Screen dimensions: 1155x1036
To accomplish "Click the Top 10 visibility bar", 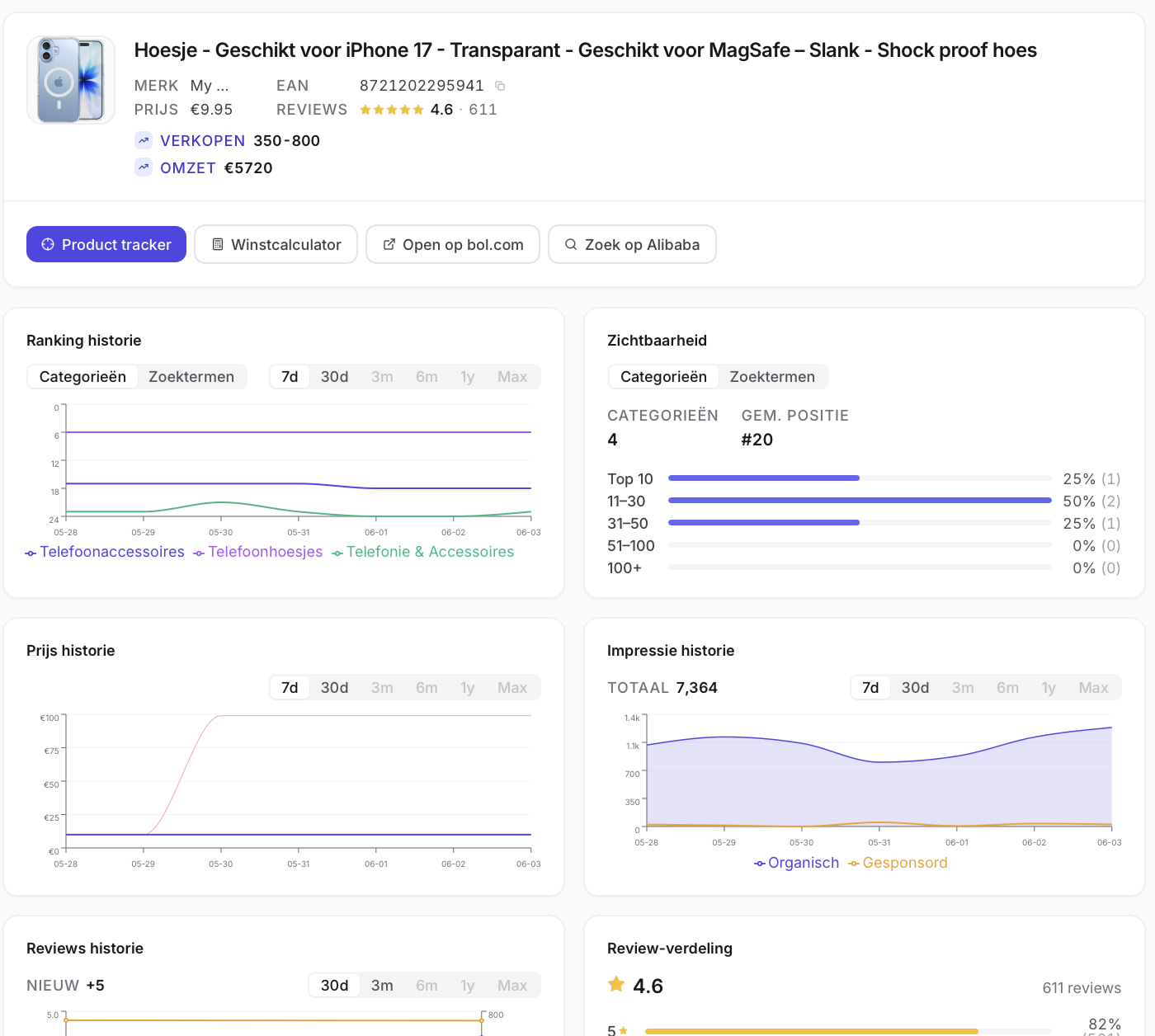I will click(x=860, y=478).
